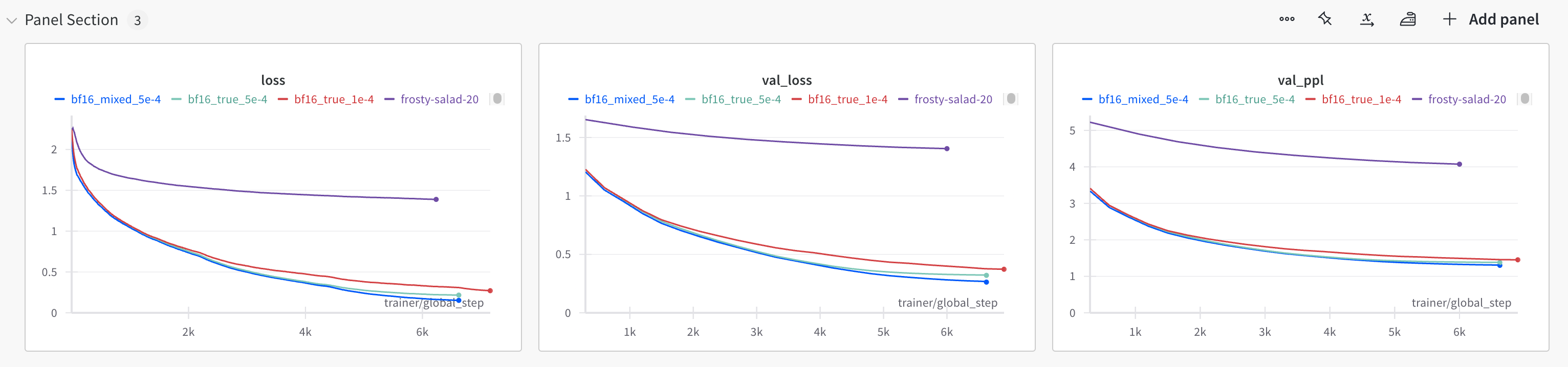Click the gray legend pill in loss chart
The width and height of the screenshot is (1568, 367).
[x=497, y=99]
